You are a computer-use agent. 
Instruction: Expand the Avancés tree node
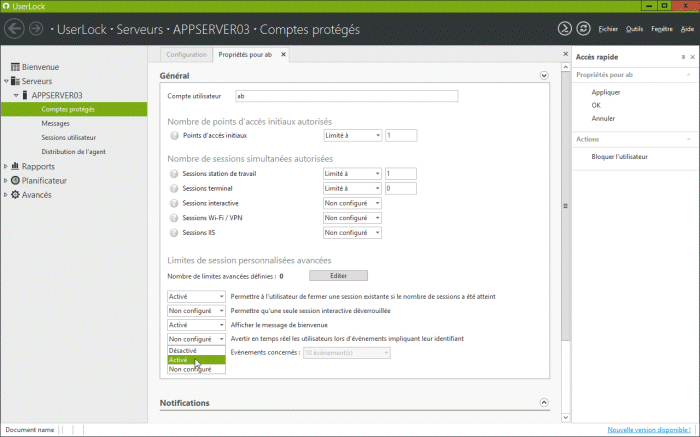6,195
